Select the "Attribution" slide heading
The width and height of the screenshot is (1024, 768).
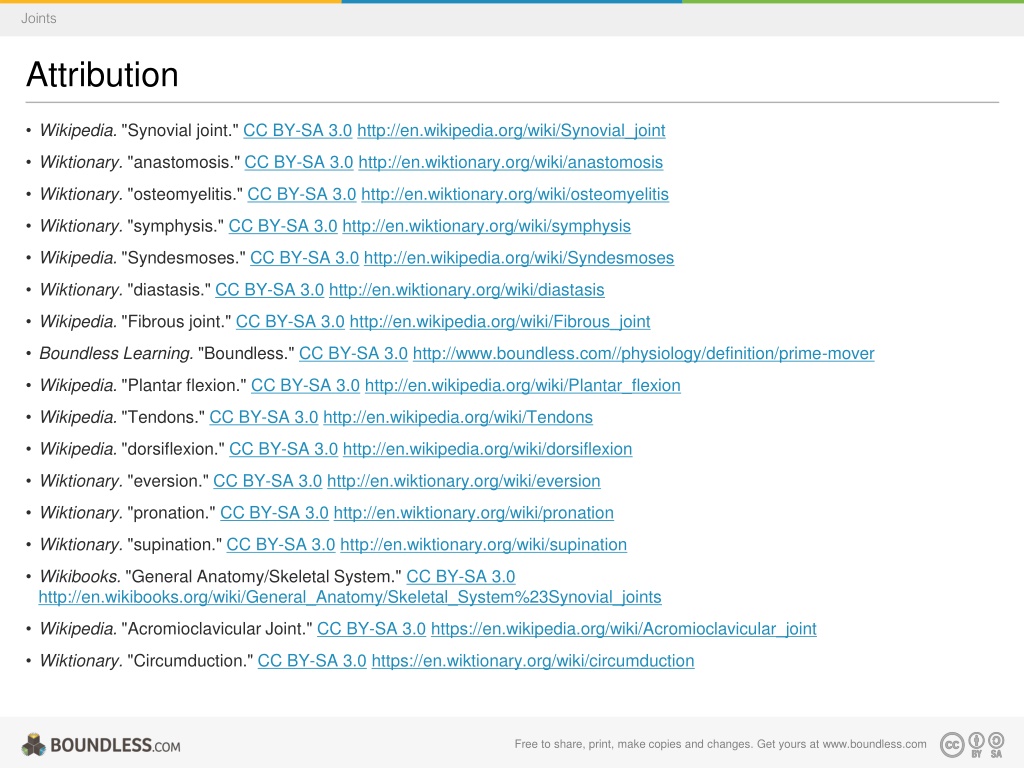tap(103, 74)
